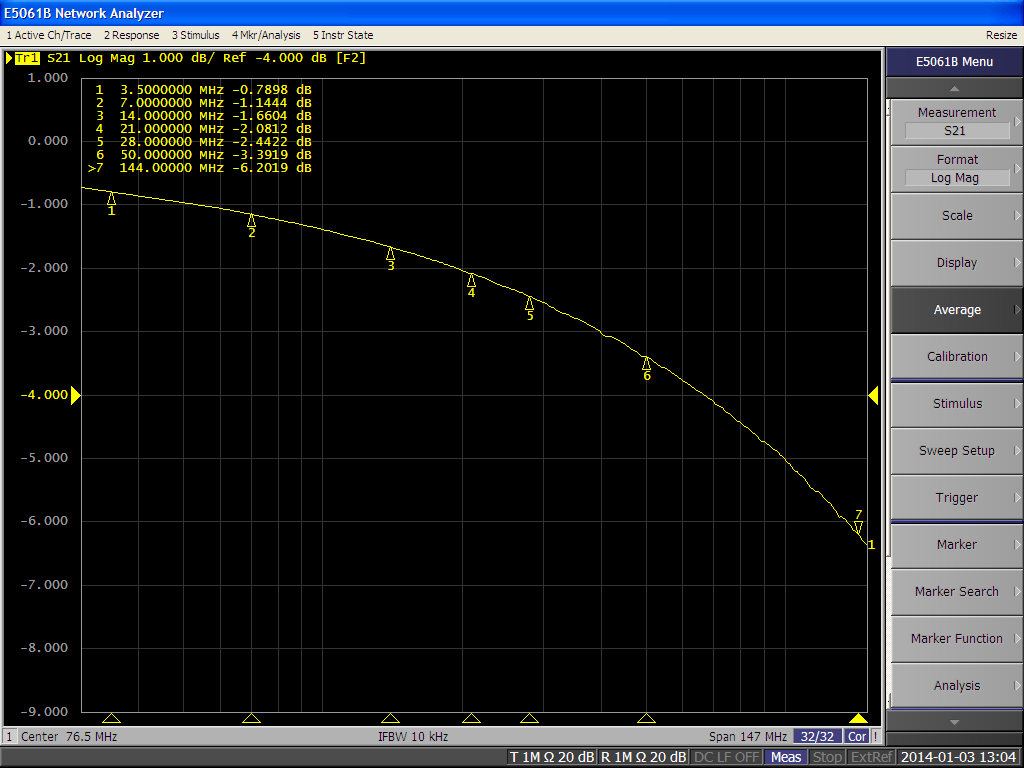Click the 1.000 dB/ scale value in trace header

tap(178, 58)
